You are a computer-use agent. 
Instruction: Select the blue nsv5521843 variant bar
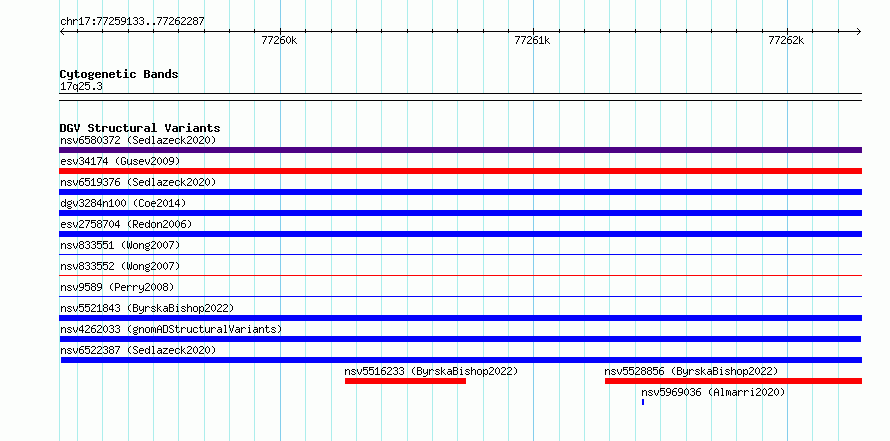click(460, 318)
